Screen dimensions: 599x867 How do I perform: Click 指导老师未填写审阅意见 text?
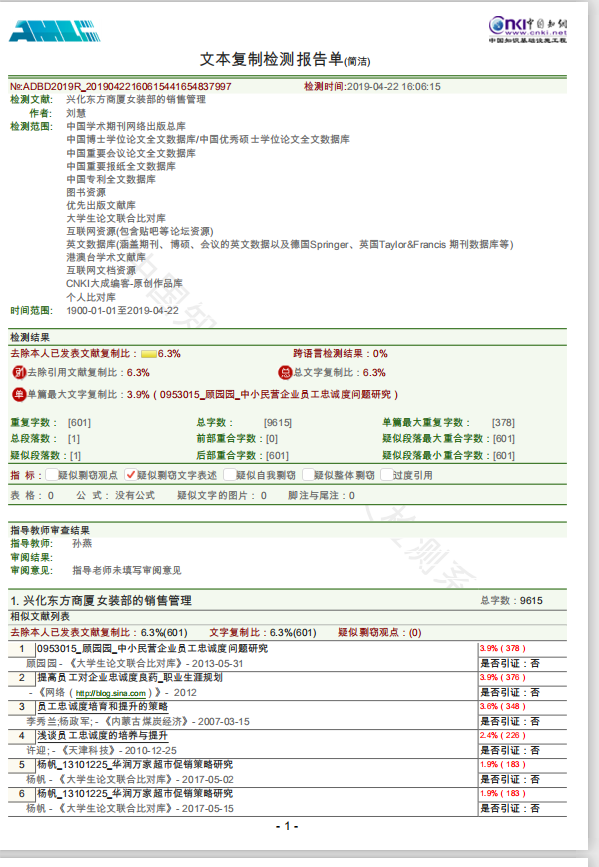pyautogui.click(x=127, y=570)
